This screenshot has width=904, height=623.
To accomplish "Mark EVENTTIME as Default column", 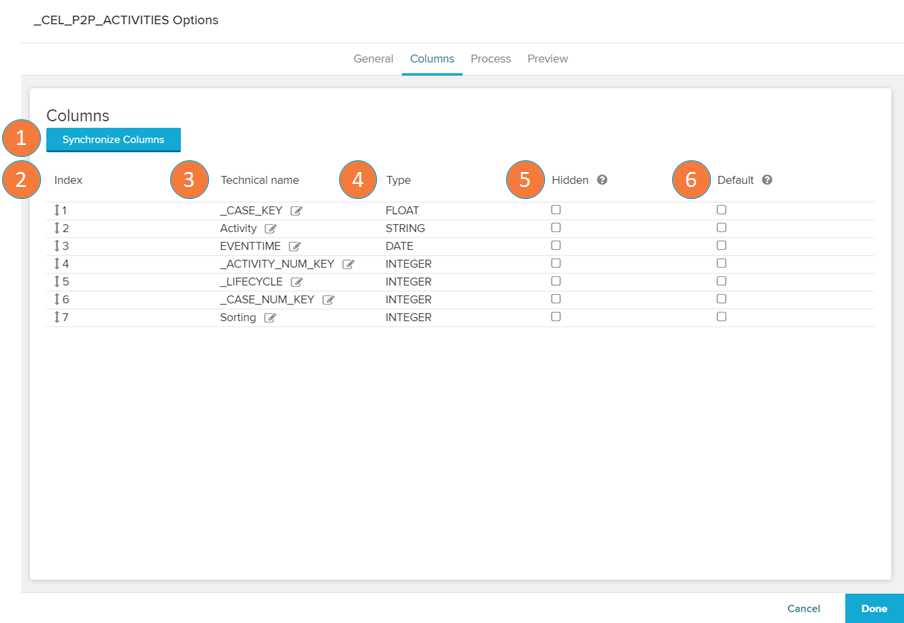I will 721,246.
